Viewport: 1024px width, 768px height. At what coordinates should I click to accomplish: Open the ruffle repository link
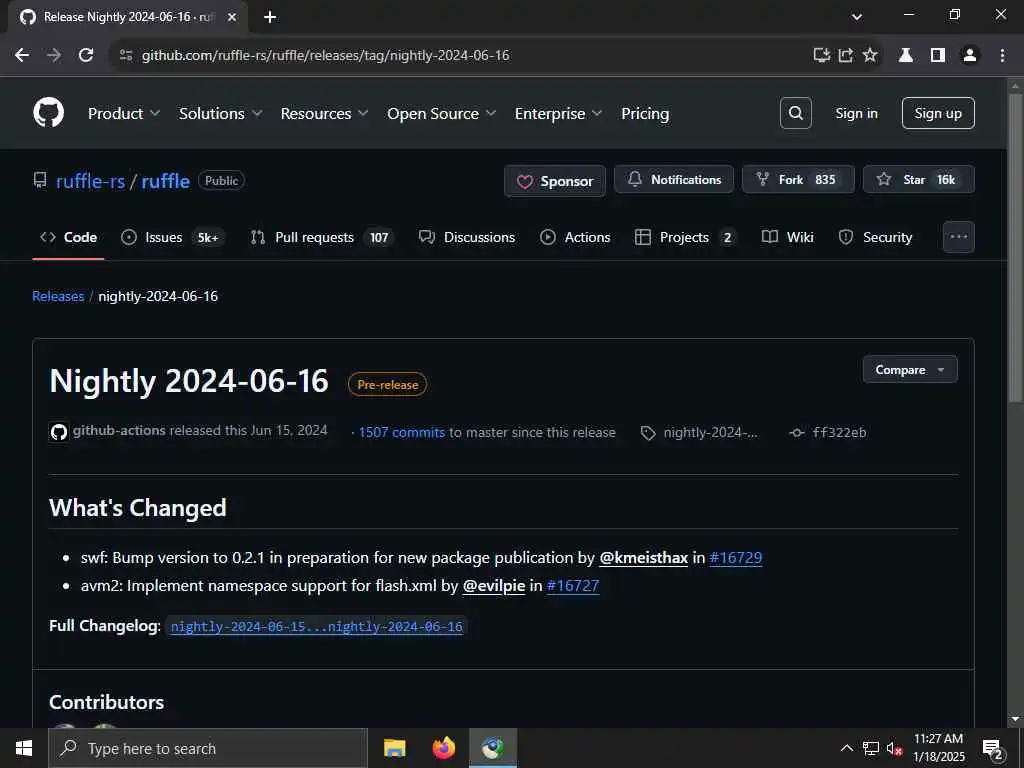point(165,181)
